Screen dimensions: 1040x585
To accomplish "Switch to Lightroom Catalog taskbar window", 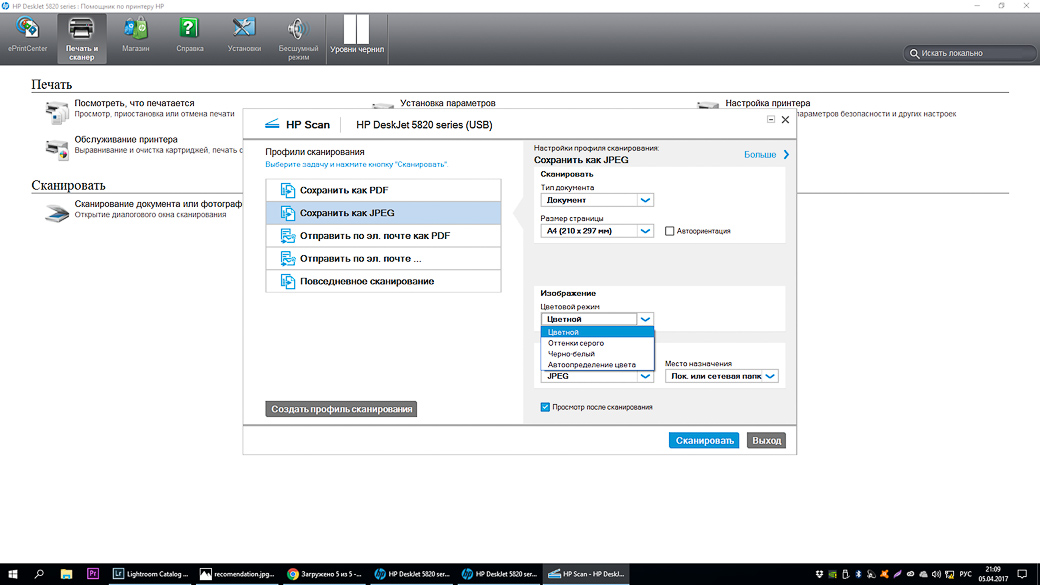I will (151, 574).
